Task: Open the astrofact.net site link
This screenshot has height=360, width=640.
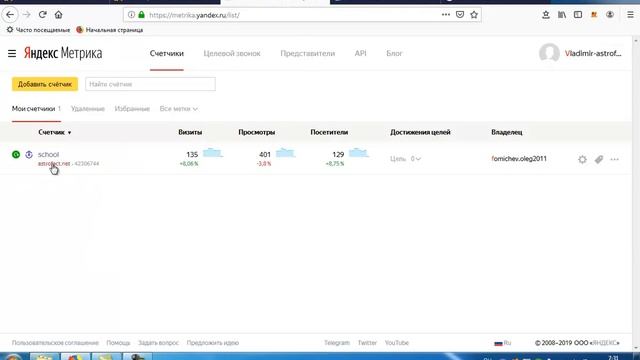Action: (x=54, y=164)
